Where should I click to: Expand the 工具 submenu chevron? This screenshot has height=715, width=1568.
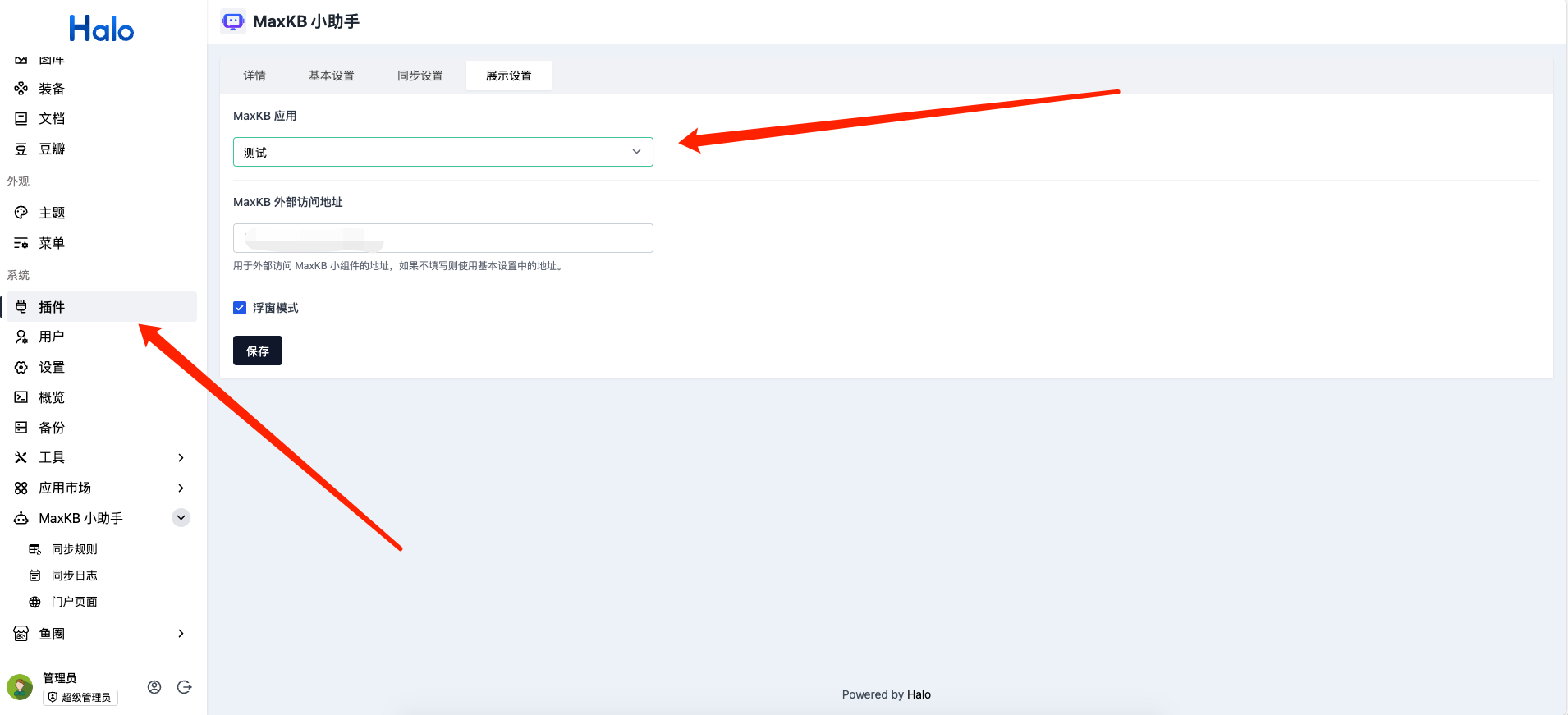(x=181, y=457)
